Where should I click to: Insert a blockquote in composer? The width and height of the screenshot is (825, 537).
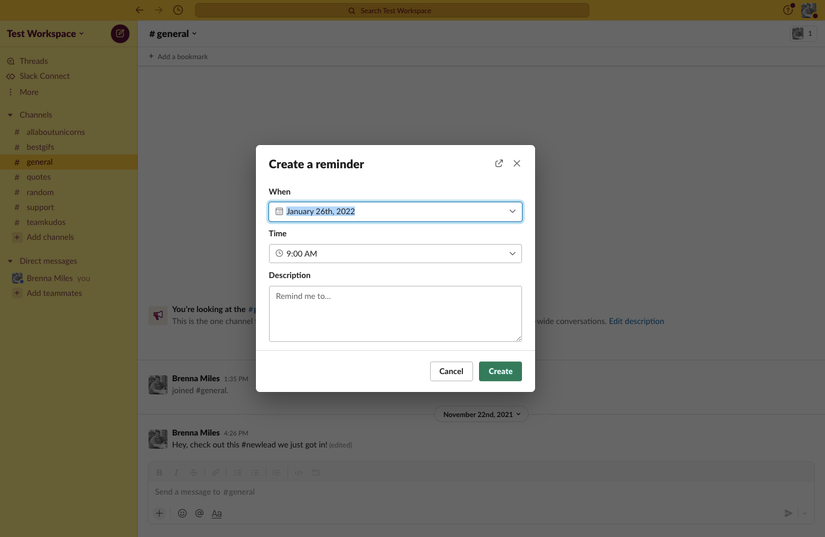(276, 472)
